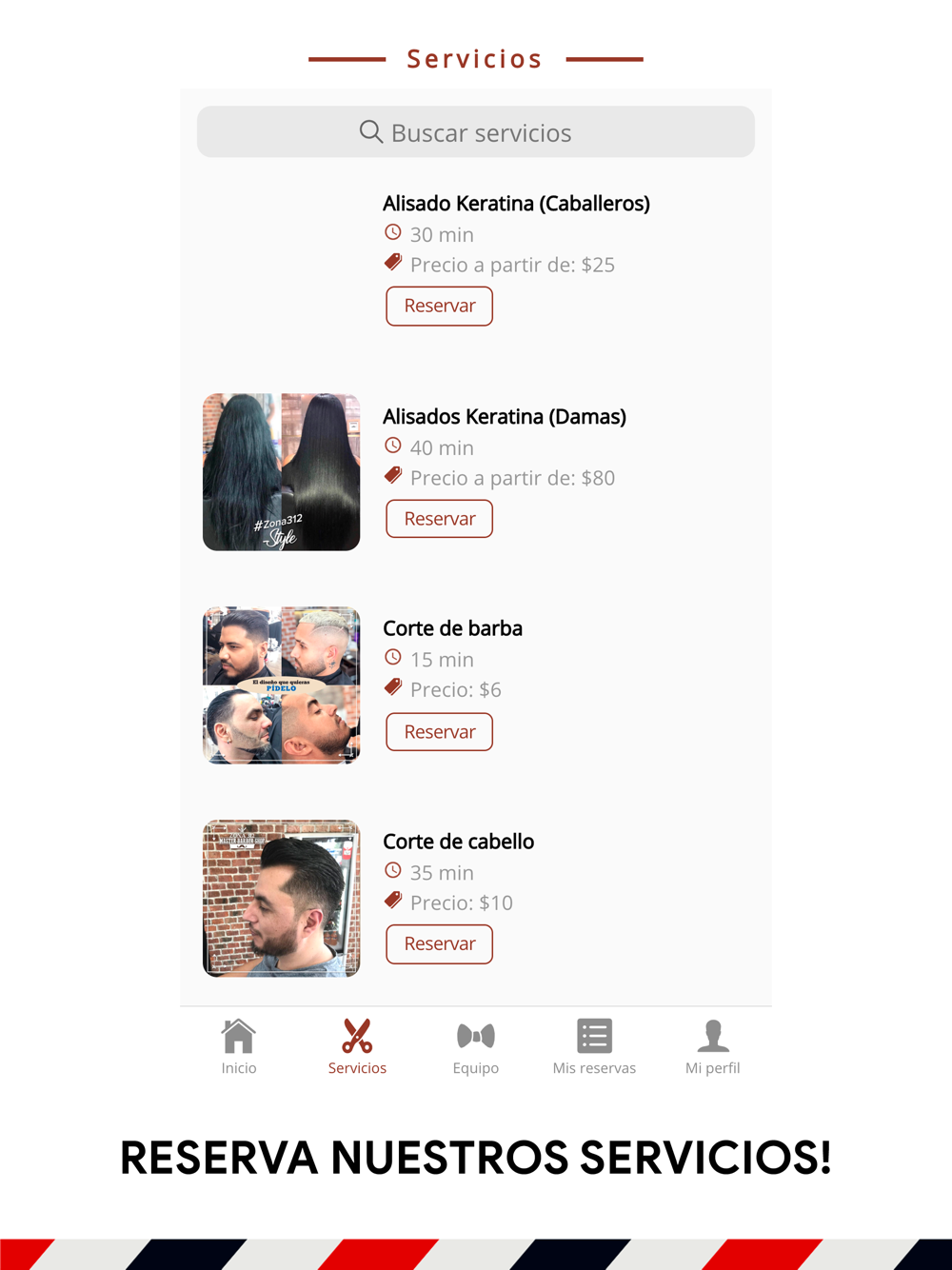Select the Servicios scissors icon
This screenshot has width=952, height=1270.
pos(357,1036)
